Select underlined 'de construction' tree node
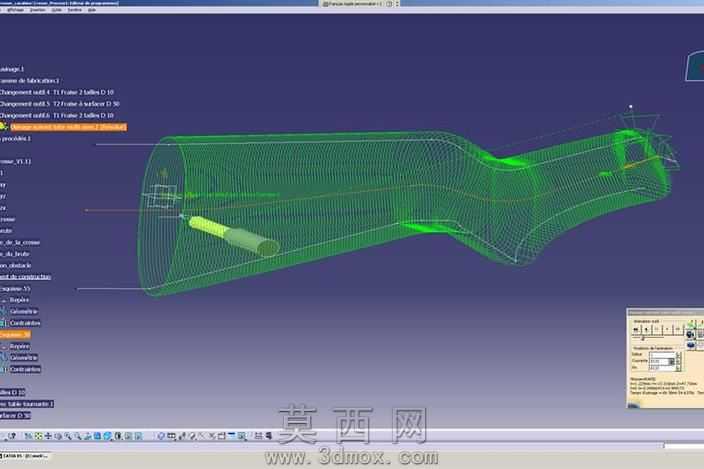Viewport: 704px width, 469px height. point(25,277)
